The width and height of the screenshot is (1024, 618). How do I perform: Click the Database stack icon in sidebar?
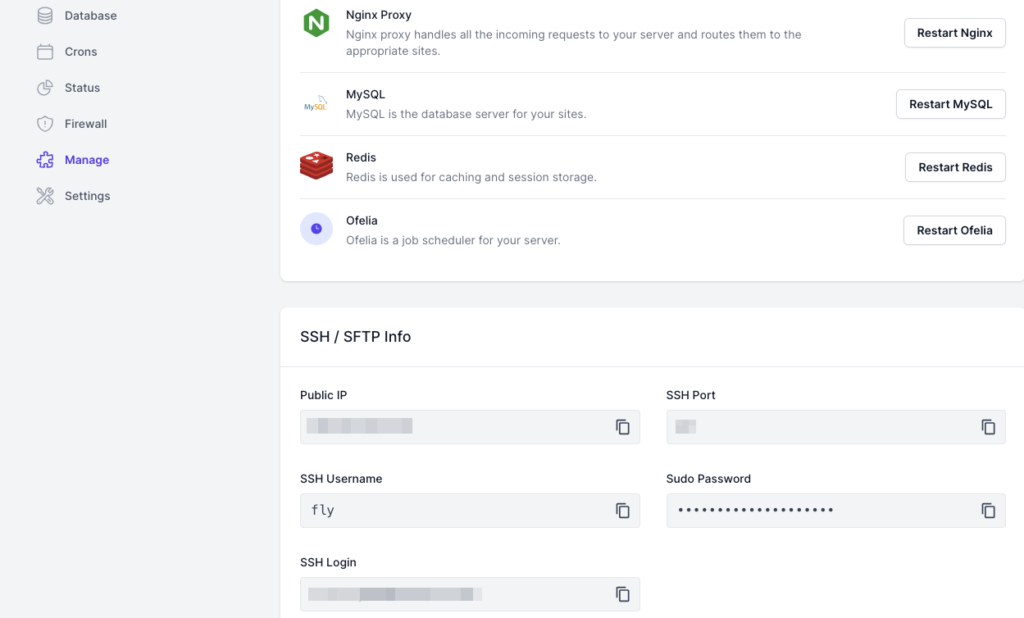(x=45, y=15)
